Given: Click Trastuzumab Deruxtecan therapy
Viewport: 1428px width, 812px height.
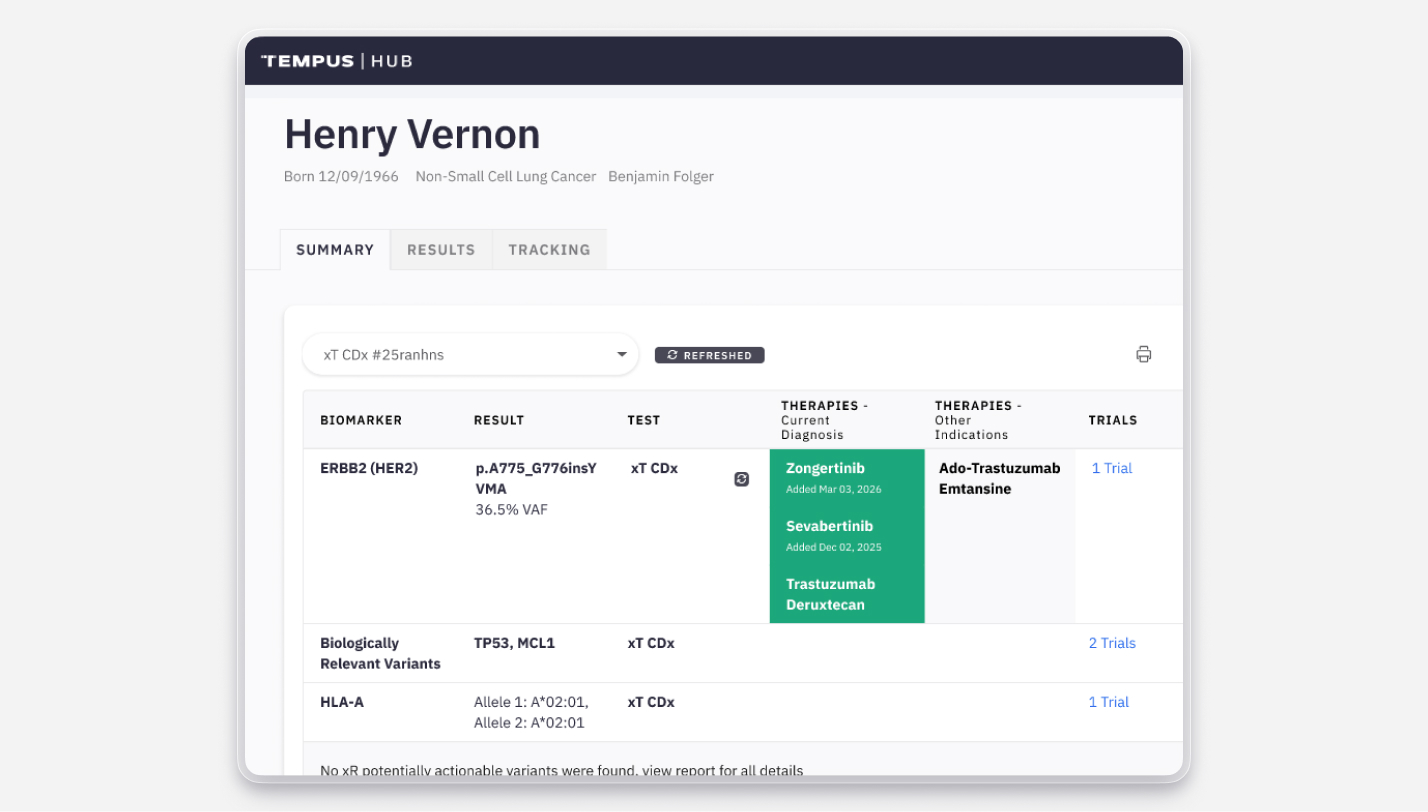Looking at the screenshot, I should [830, 594].
